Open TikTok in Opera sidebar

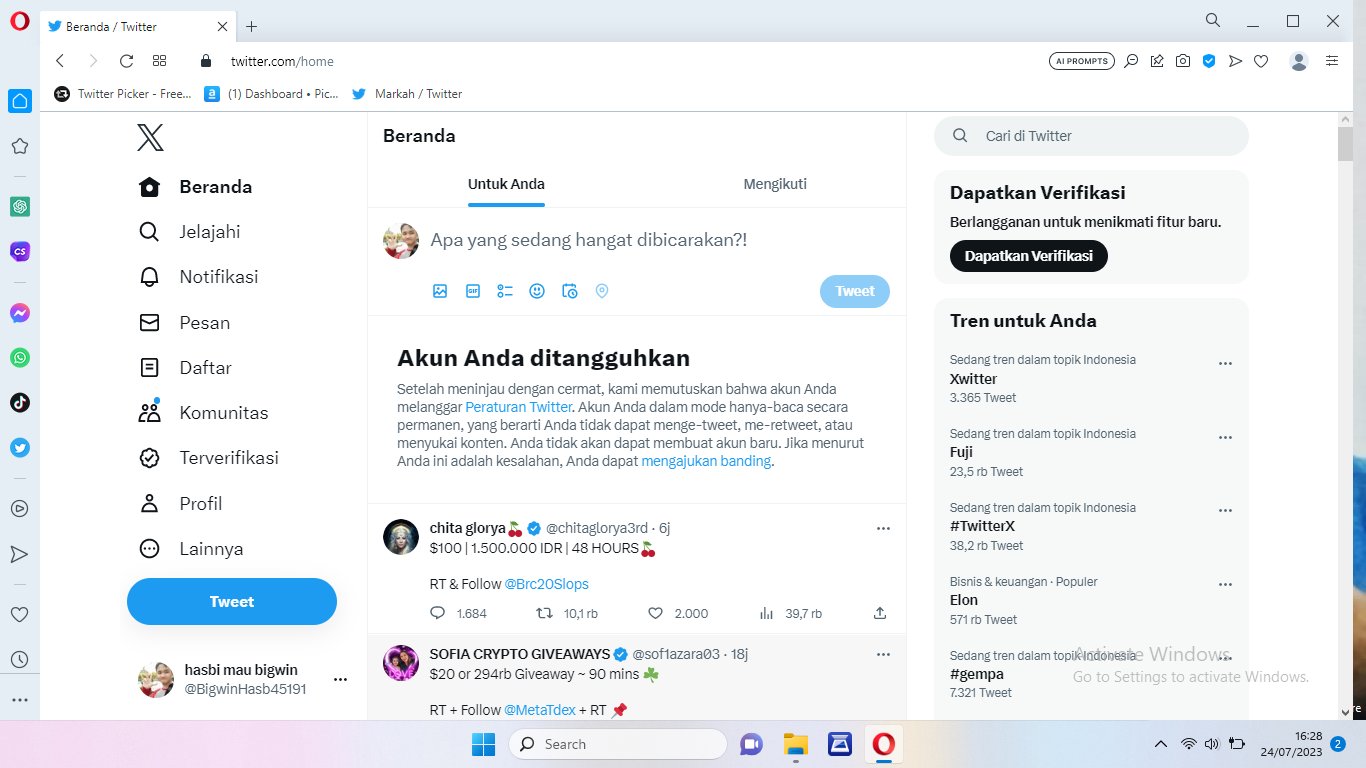coord(20,403)
